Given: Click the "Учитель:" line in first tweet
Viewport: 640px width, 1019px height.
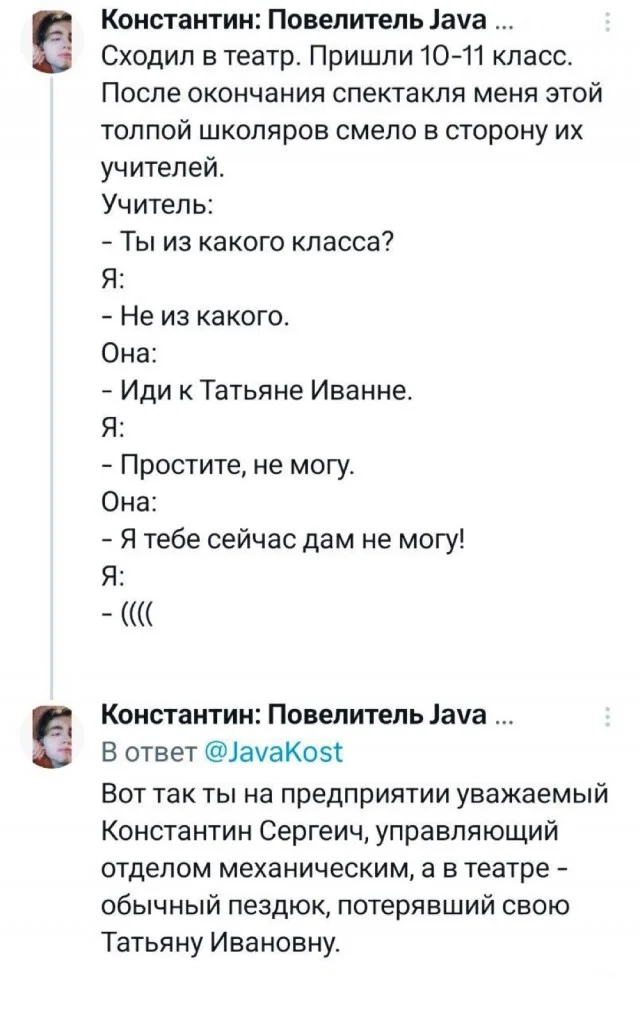Looking at the screenshot, I should pyautogui.click(x=154, y=206).
